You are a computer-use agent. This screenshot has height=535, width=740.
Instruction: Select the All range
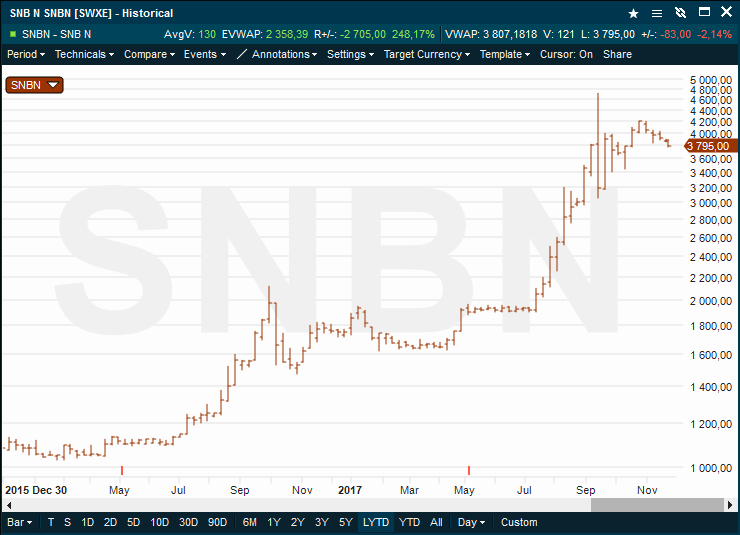[x=436, y=522]
